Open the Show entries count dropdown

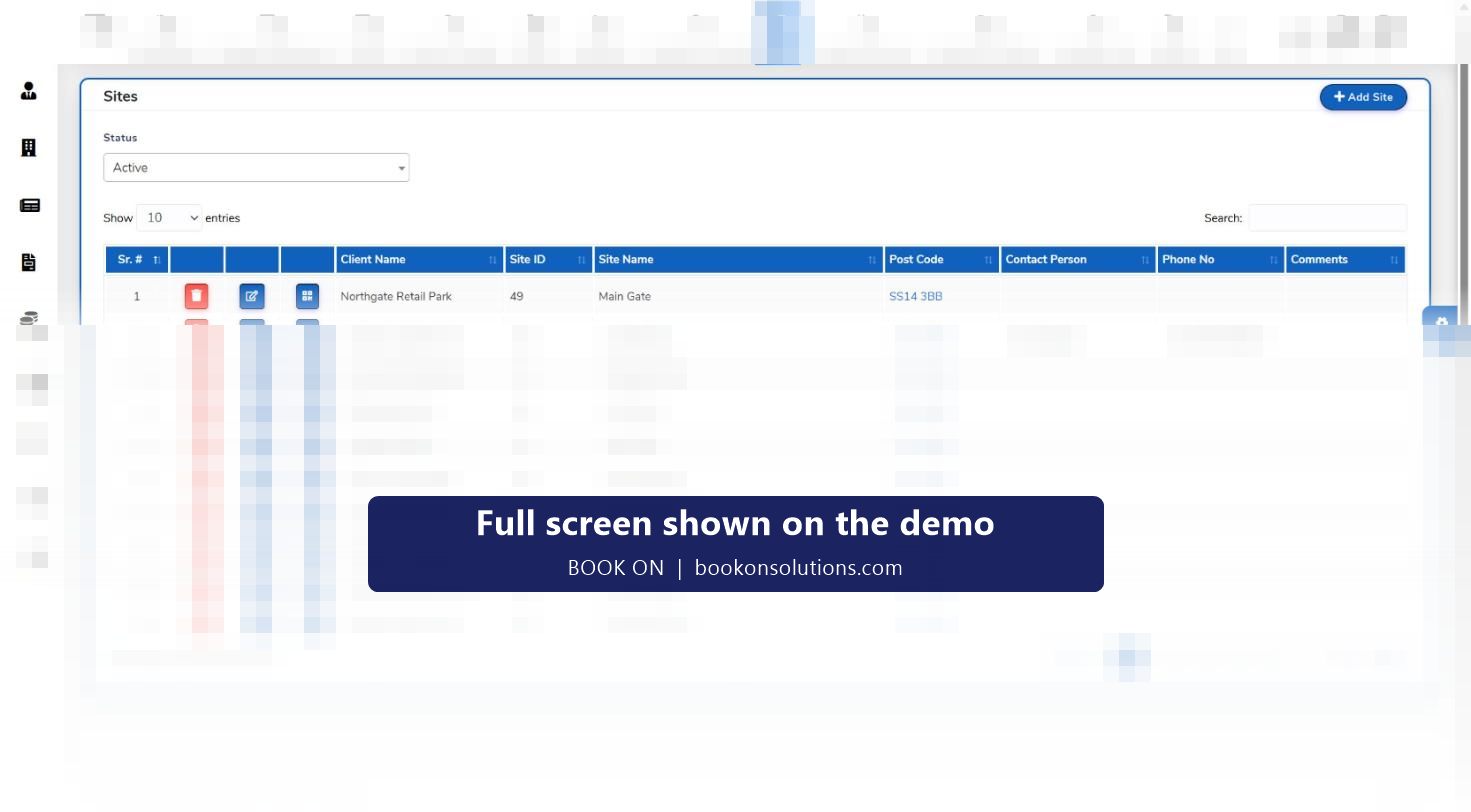click(169, 218)
